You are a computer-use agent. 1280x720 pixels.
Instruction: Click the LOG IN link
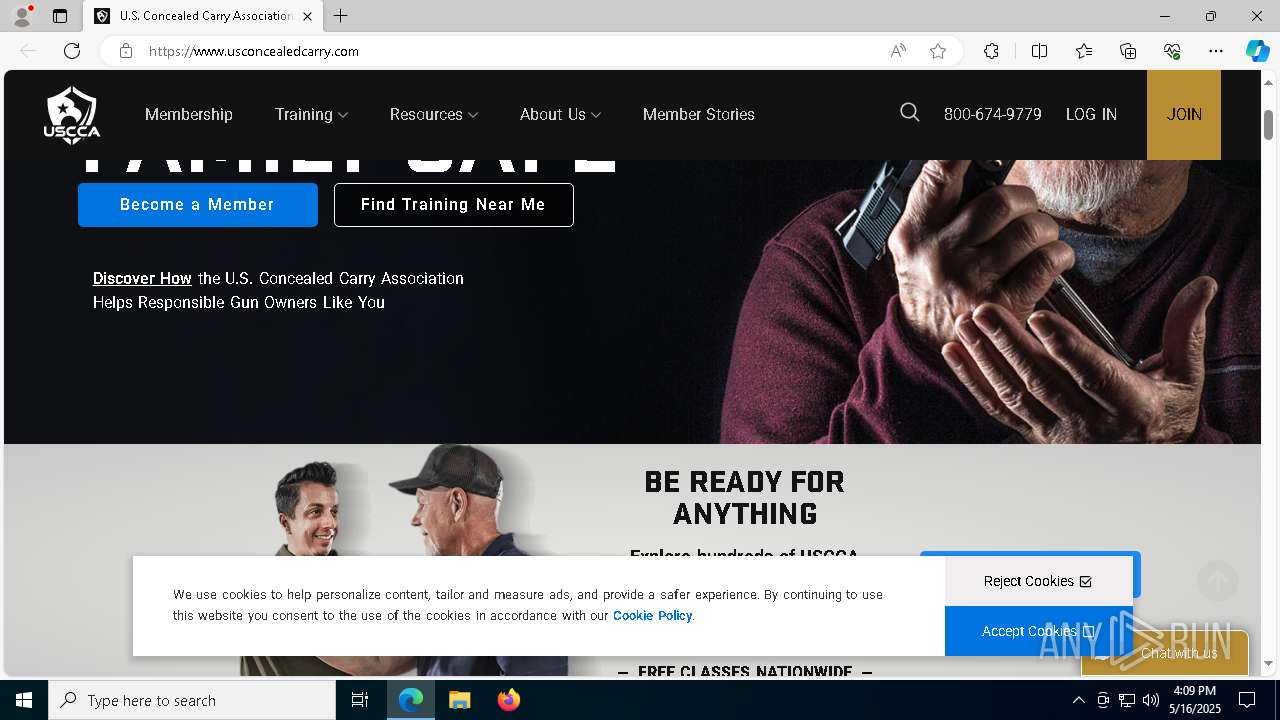[x=1091, y=114]
